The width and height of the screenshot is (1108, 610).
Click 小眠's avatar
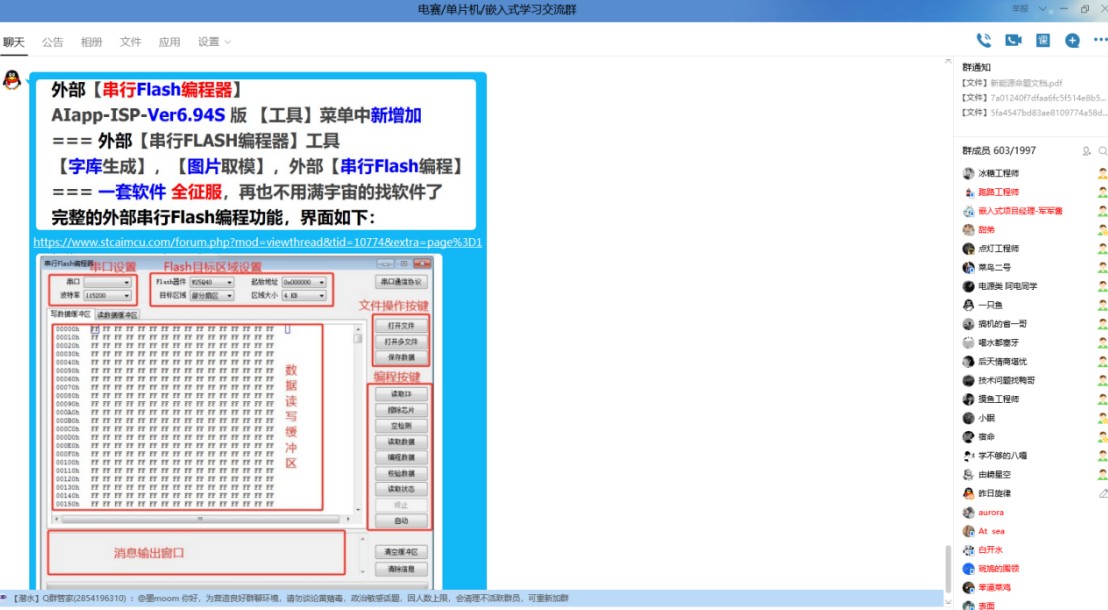coord(969,418)
